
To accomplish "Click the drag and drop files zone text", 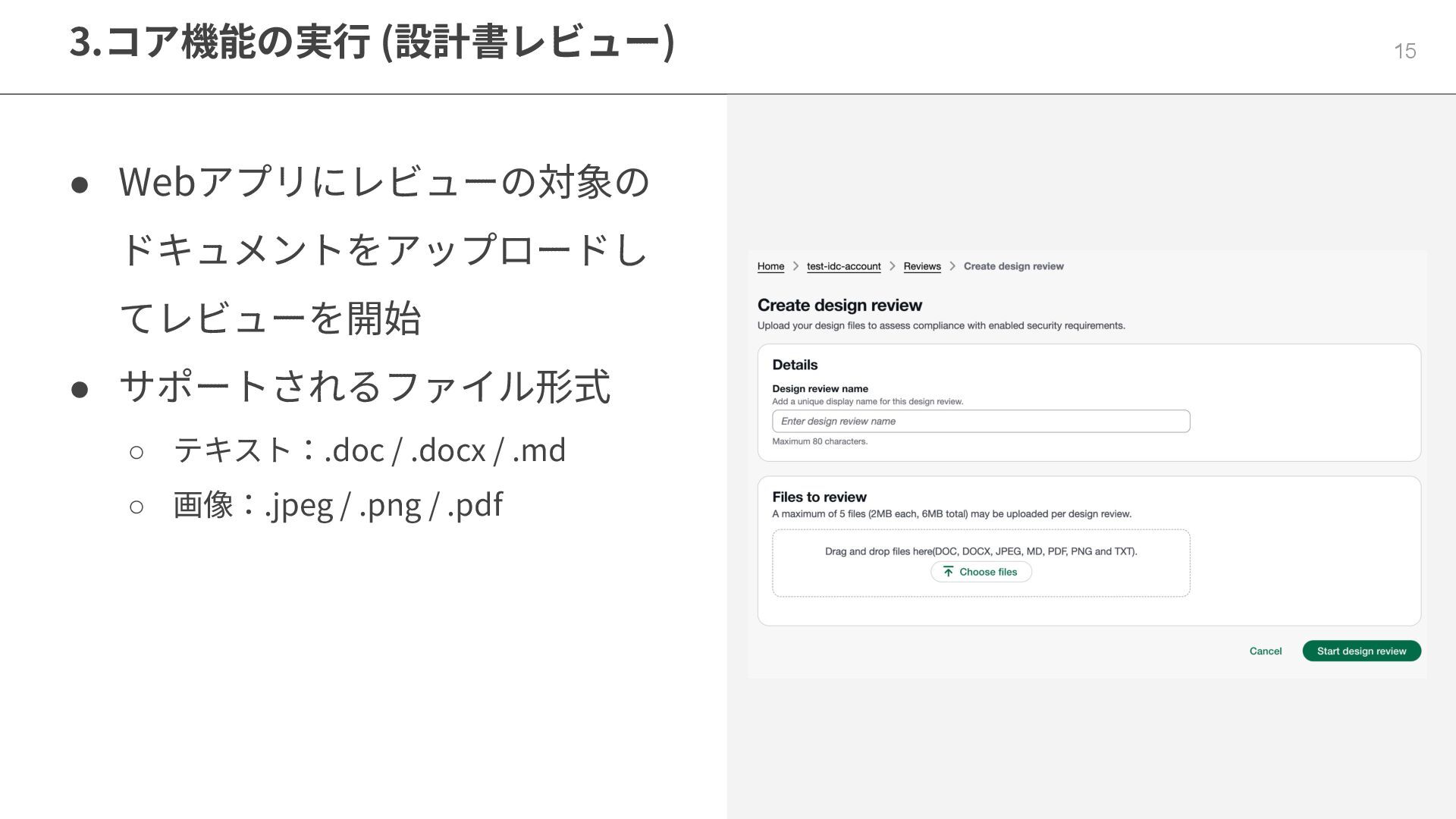I will point(981,551).
